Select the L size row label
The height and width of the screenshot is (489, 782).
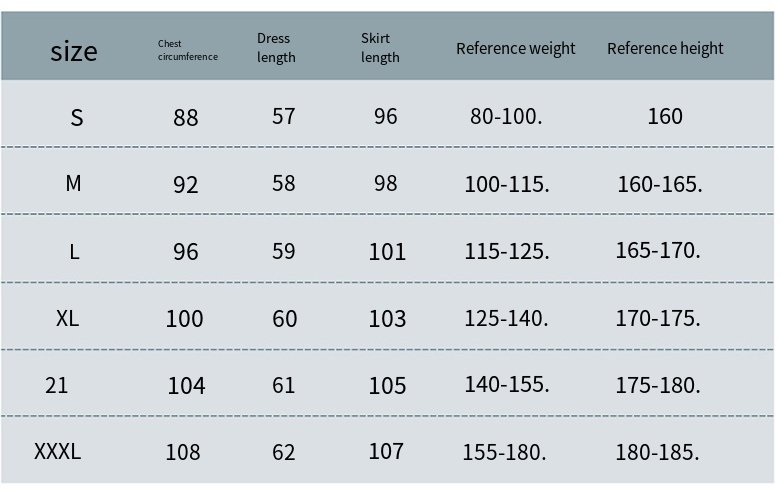(x=74, y=251)
